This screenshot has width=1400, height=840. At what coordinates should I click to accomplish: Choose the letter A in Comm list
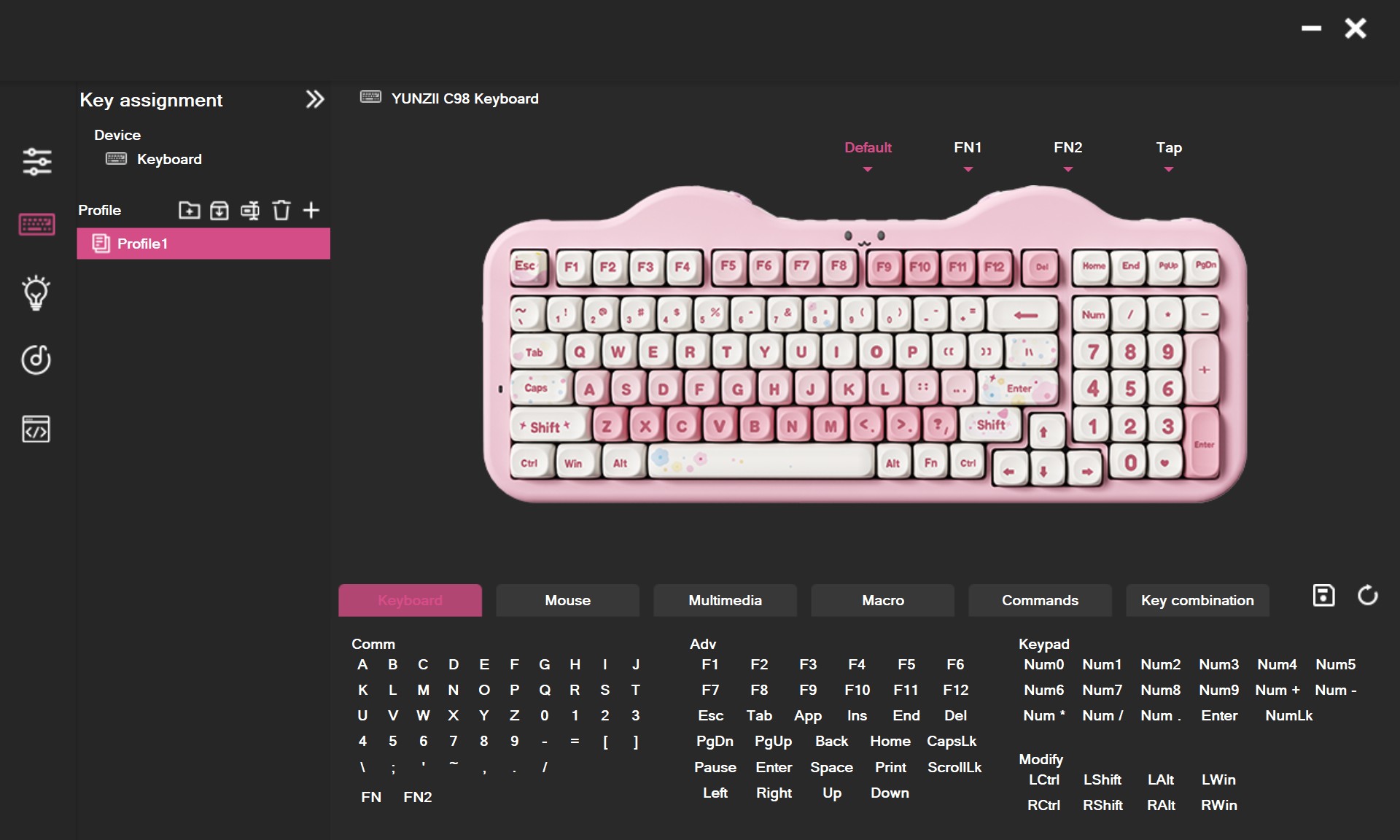pos(362,664)
